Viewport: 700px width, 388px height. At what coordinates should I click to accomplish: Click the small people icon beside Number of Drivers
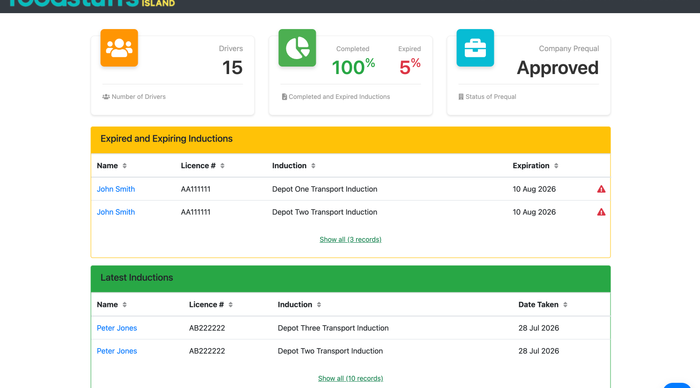click(106, 97)
